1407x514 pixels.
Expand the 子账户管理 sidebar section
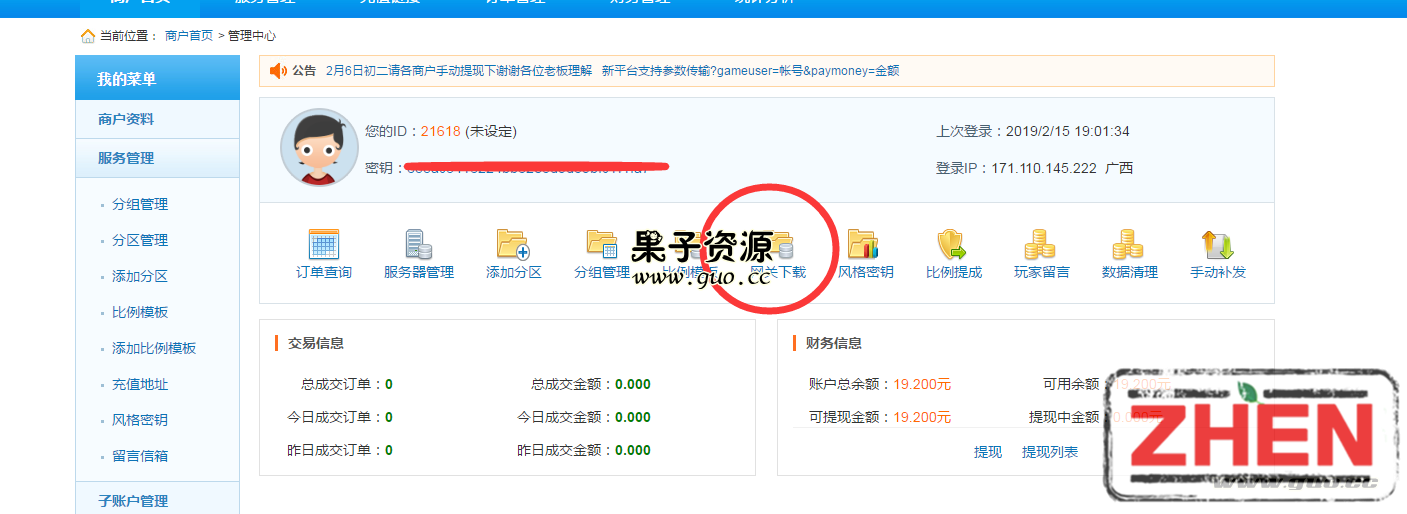pos(133,501)
